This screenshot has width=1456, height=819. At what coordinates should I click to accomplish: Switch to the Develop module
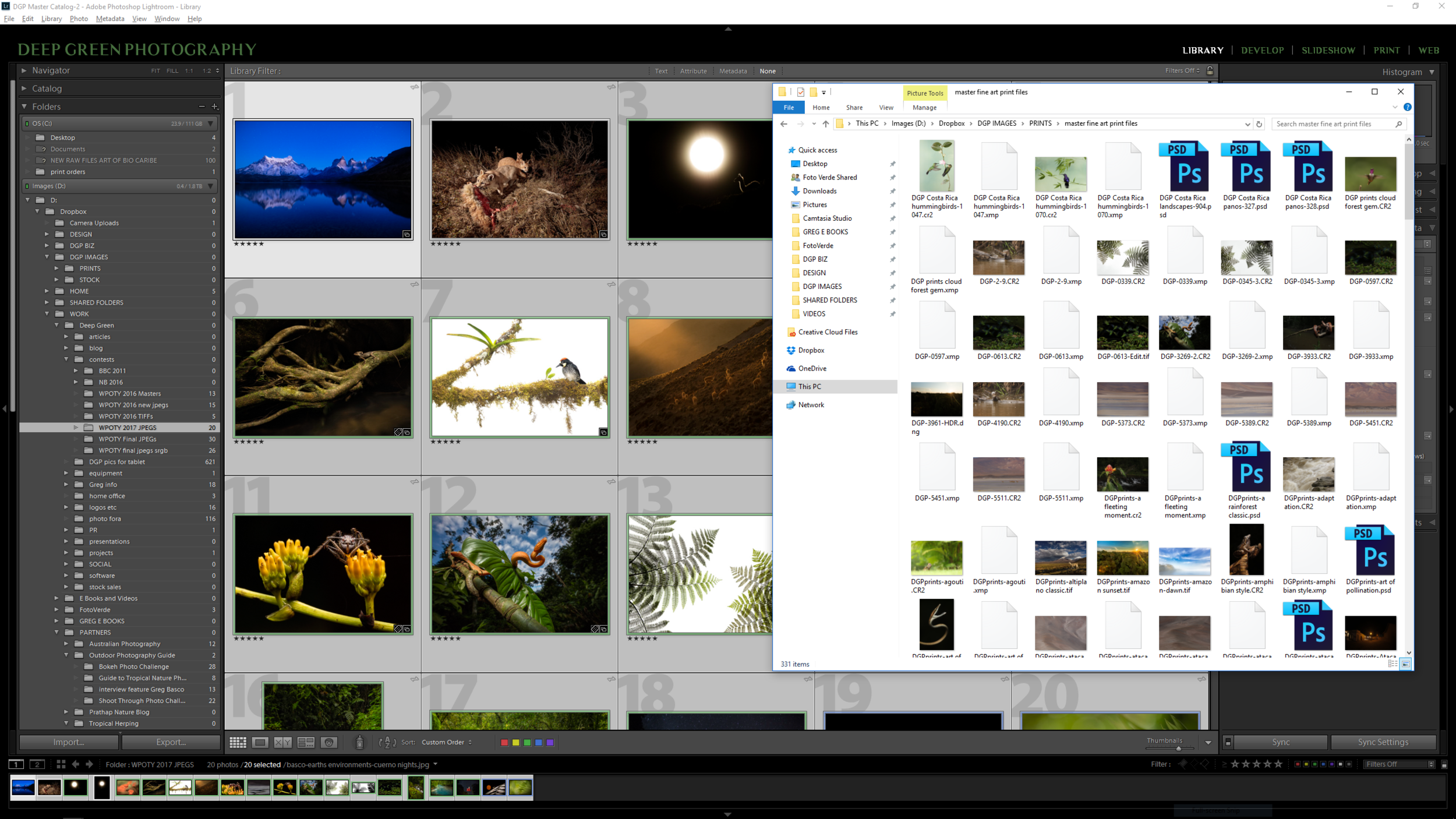coord(1262,50)
